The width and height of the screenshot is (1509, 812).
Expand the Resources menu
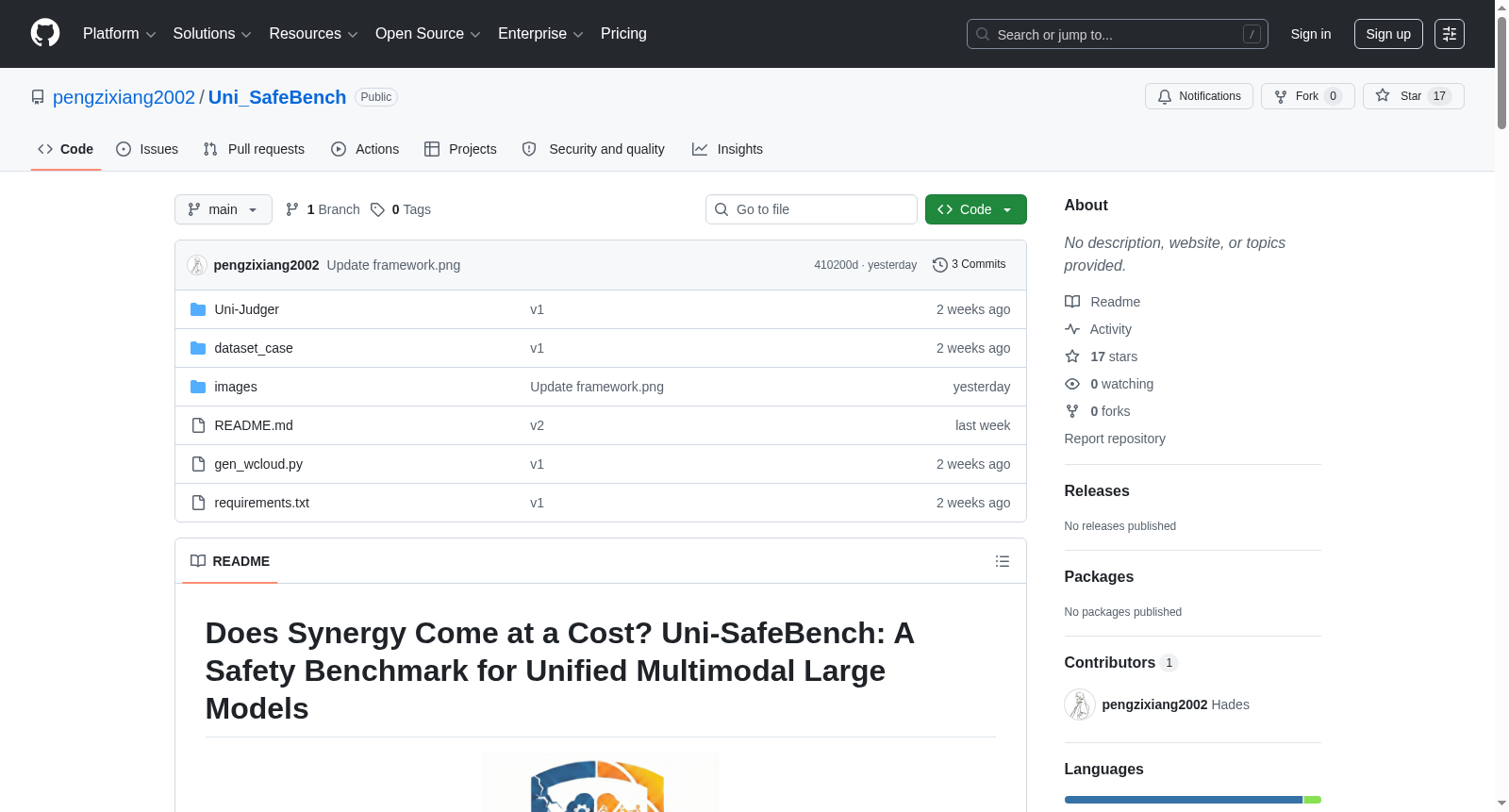tap(313, 34)
